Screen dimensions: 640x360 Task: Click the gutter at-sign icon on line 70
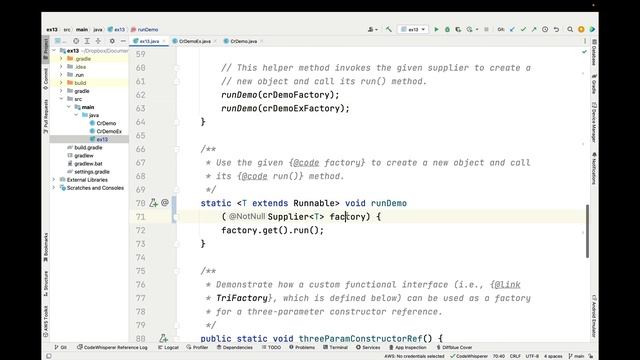click(x=165, y=202)
